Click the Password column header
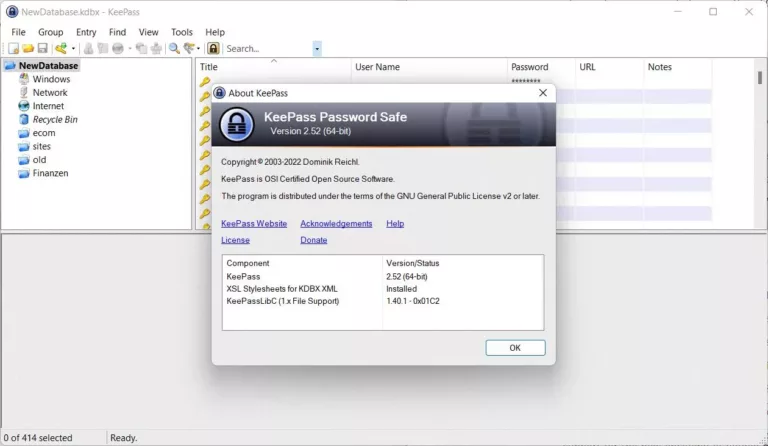Screen dimensions: 768x446 tap(541, 67)
